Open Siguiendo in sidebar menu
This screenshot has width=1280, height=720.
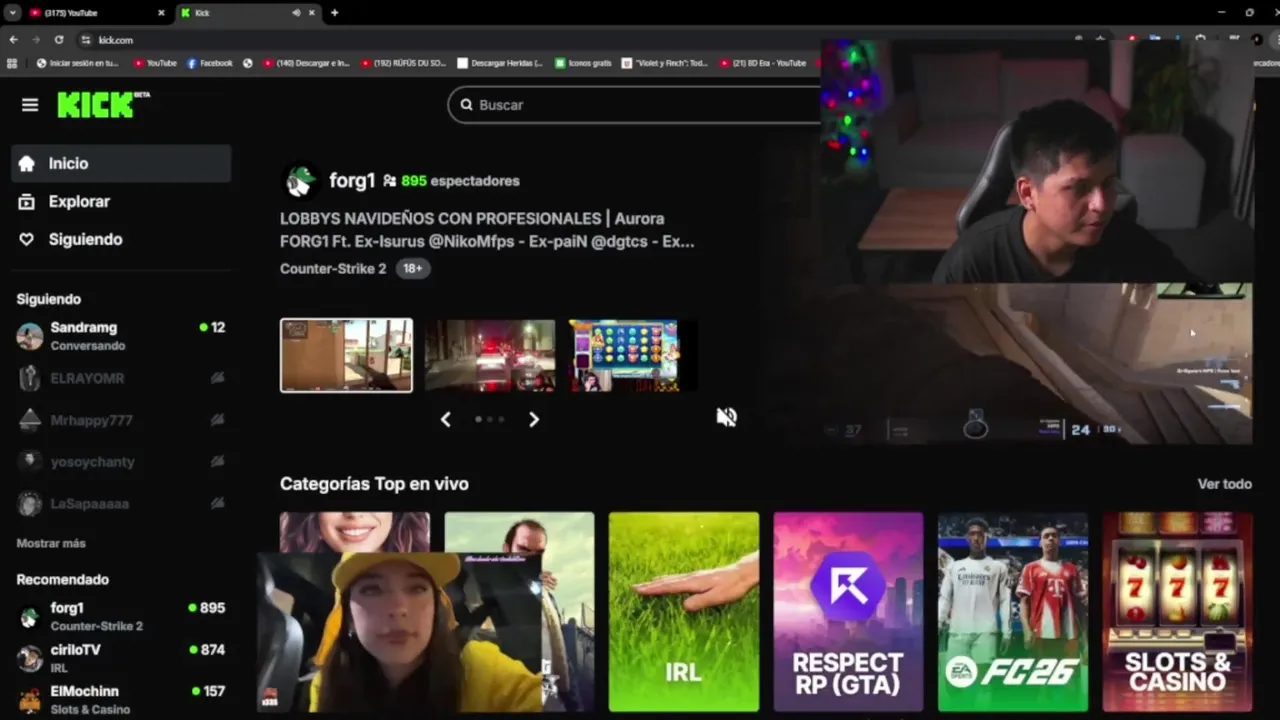(x=121, y=240)
